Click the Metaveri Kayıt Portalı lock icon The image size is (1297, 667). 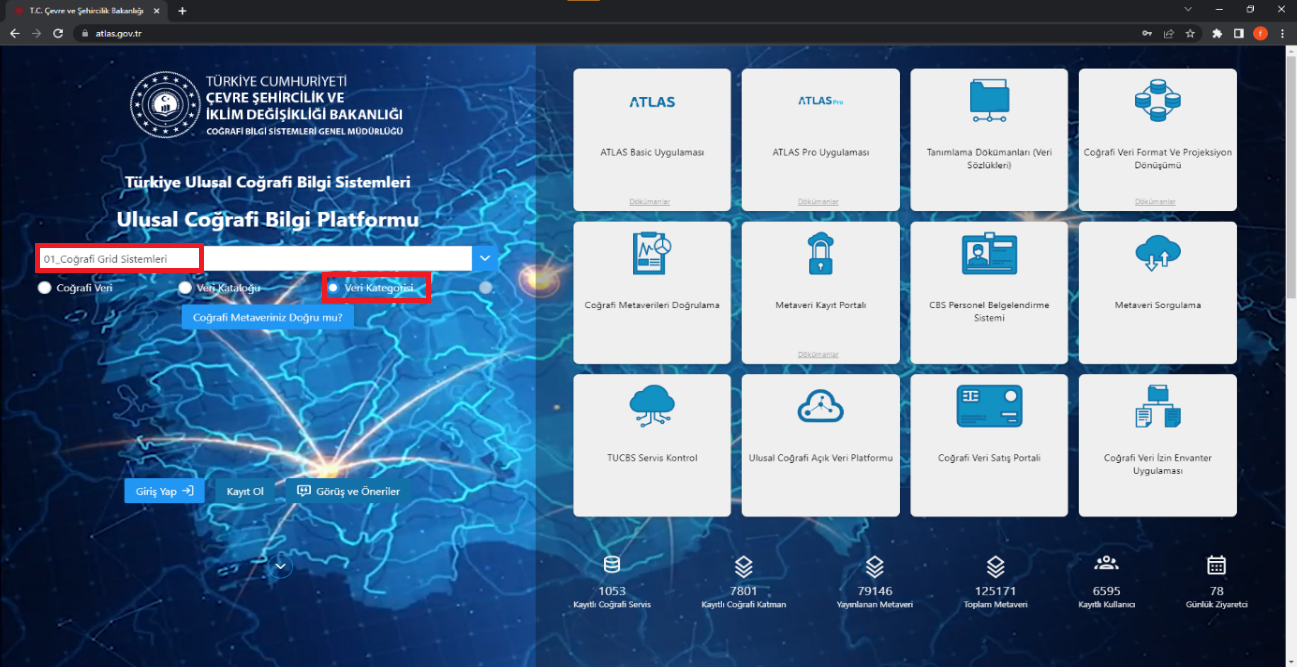click(820, 254)
